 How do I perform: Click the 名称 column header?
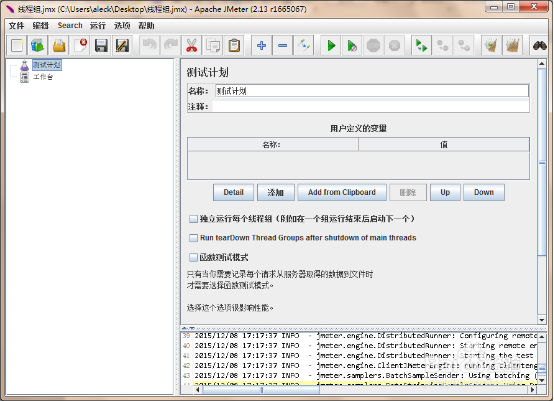click(273, 145)
